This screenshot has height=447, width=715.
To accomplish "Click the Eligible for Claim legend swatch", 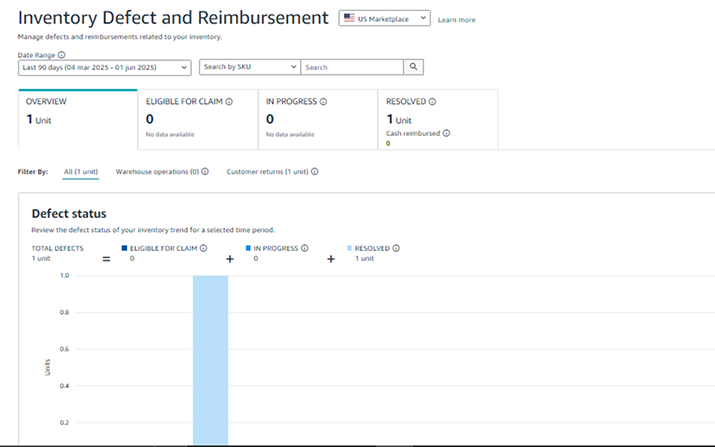I will click(124, 248).
